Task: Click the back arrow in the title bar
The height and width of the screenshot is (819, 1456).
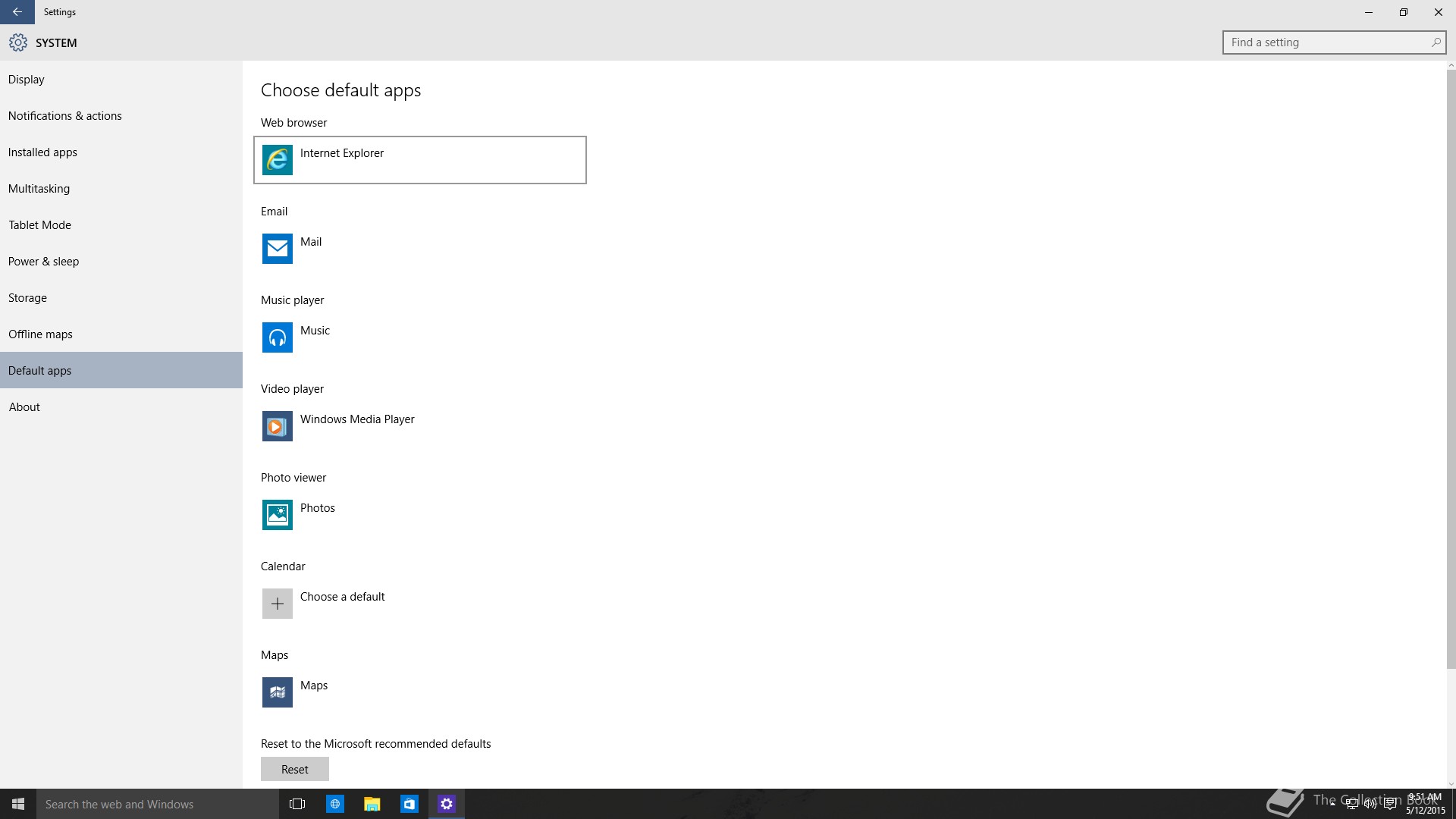Action: (x=17, y=12)
